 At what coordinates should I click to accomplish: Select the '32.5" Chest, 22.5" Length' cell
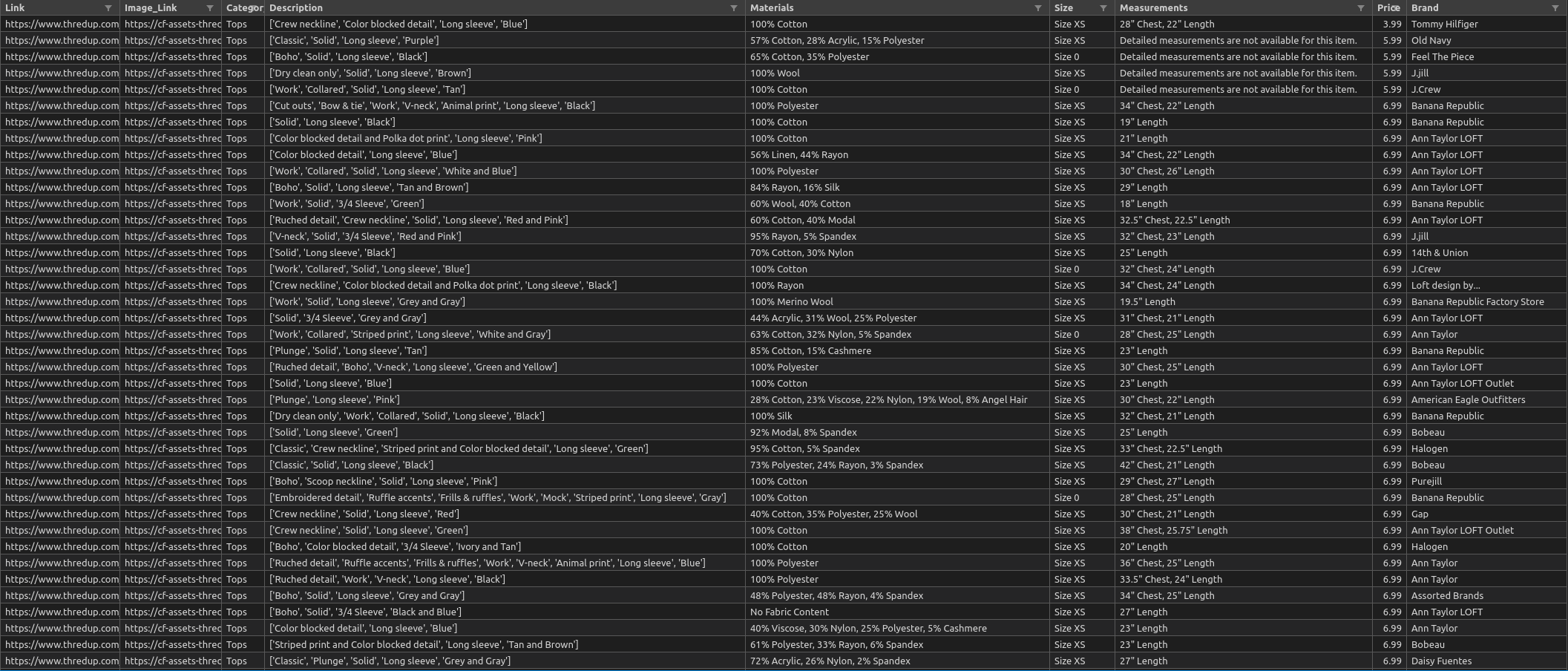tap(1243, 220)
